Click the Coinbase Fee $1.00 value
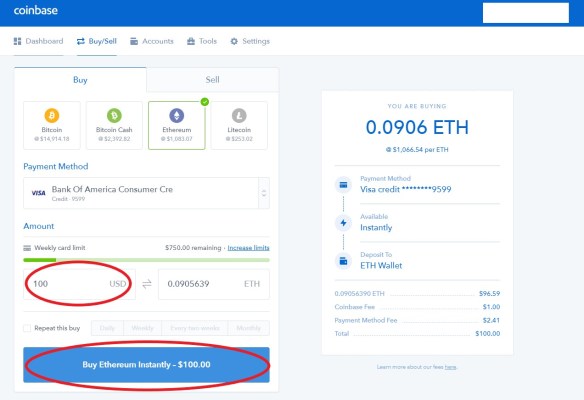 (491, 307)
